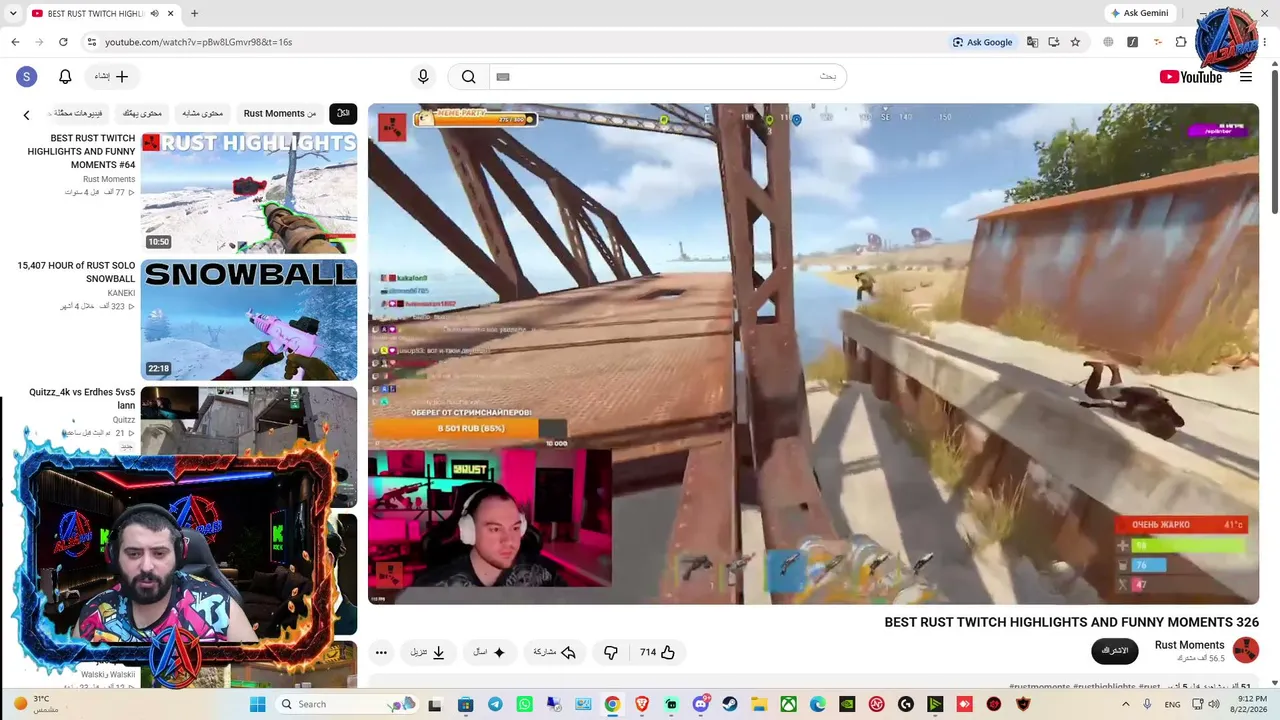1280x720 pixels.
Task: Open 'BEST RUST TWITCH HIGHLIGHTS AND FUNNY MOMENTS #64' title
Action: click(x=82, y=151)
